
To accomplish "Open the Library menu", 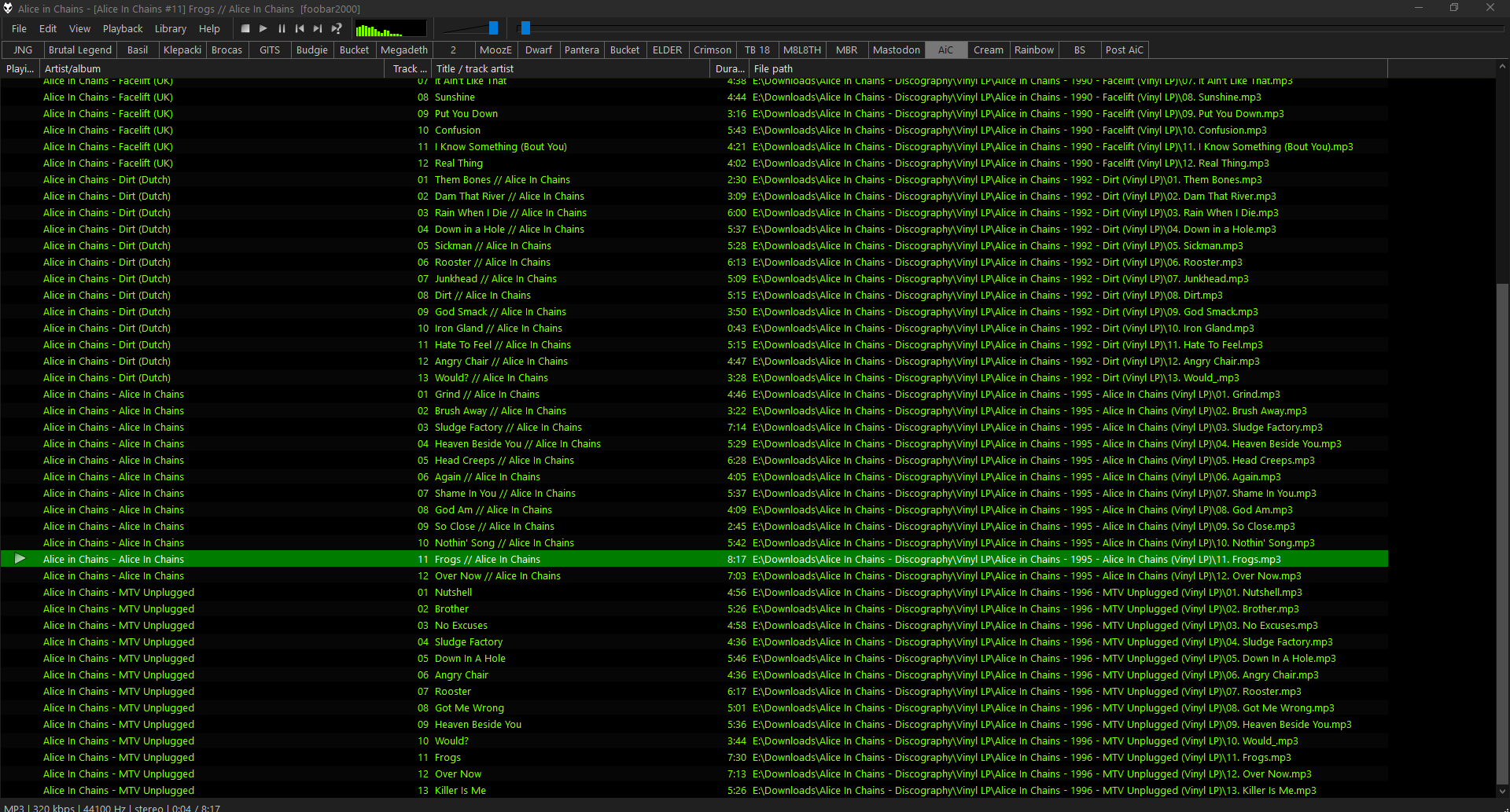I will tap(171, 29).
